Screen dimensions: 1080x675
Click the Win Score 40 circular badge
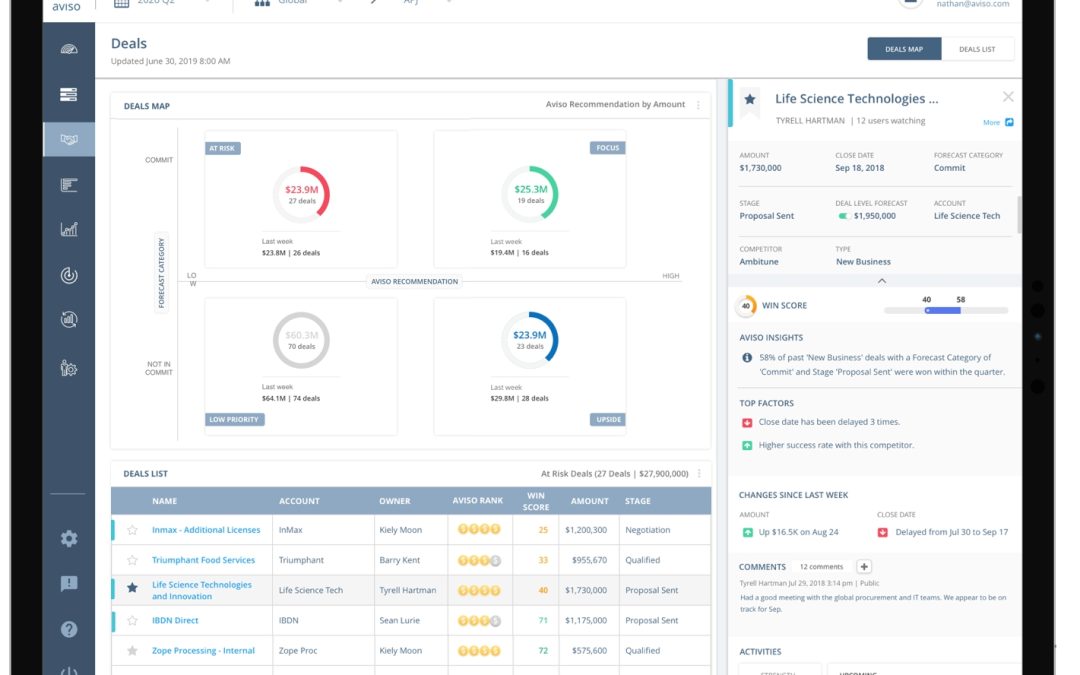click(x=746, y=306)
